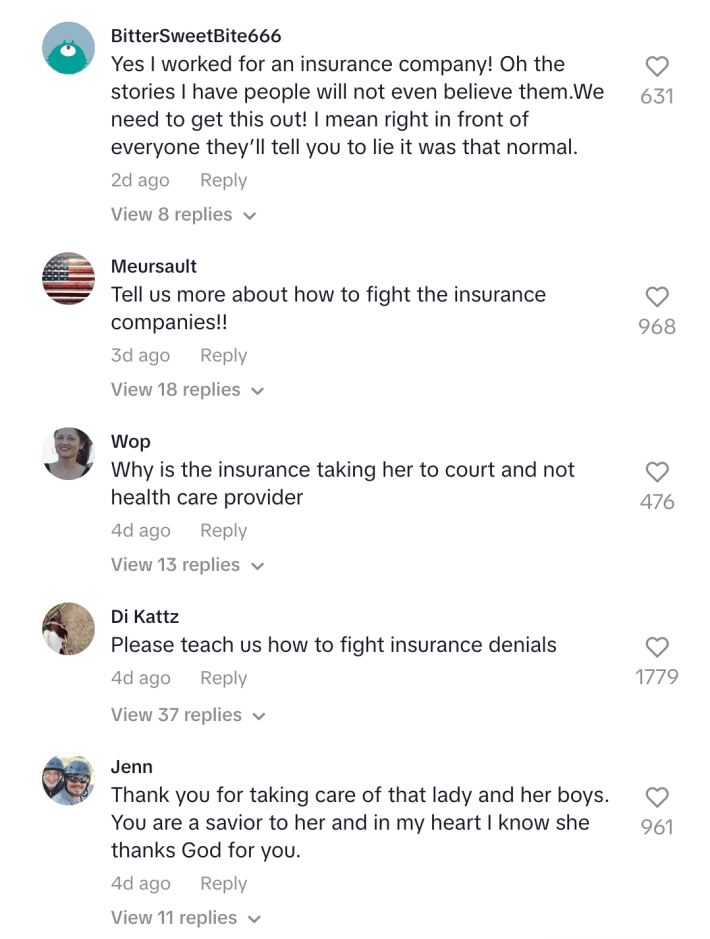The width and height of the screenshot is (710, 939).
Task: Tap the heart on Meursault's comment
Action: 657,296
